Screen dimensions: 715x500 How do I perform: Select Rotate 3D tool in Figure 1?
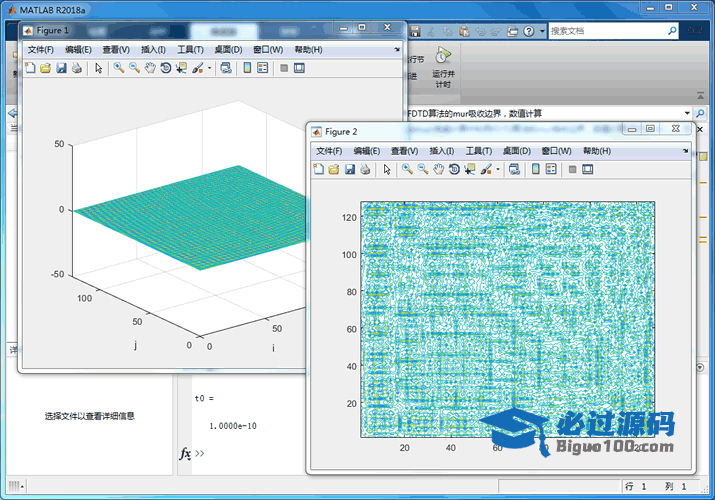pyautogui.click(x=166, y=68)
